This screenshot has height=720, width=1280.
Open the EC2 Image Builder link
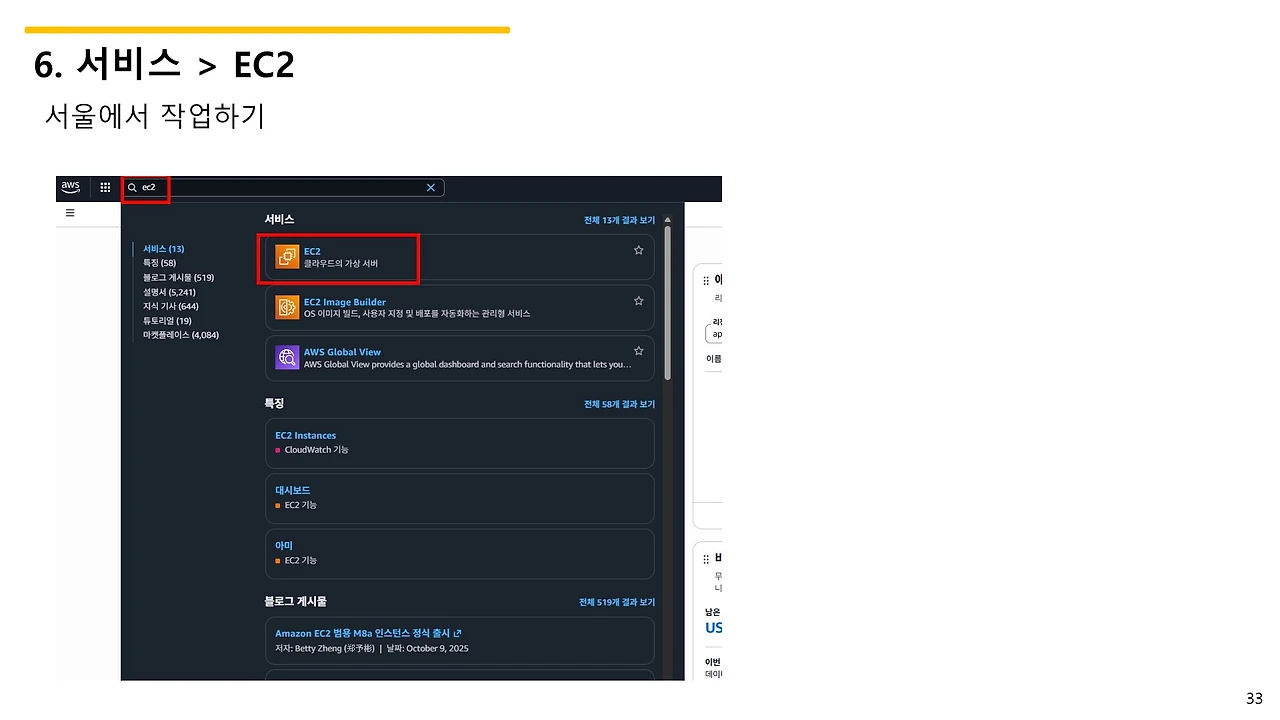click(345, 301)
